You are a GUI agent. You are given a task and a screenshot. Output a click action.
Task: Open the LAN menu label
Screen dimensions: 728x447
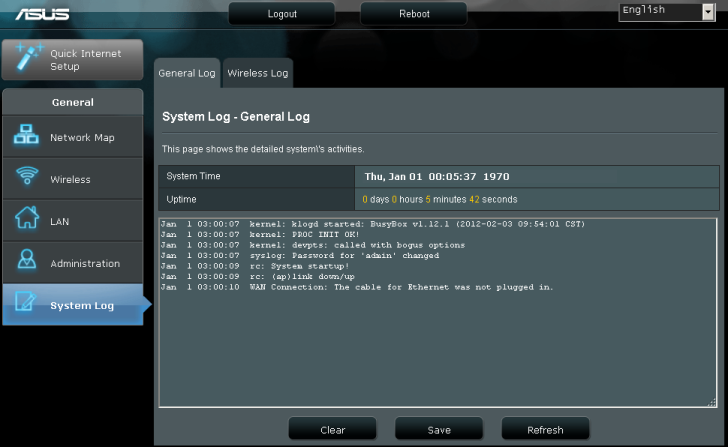coord(59,222)
